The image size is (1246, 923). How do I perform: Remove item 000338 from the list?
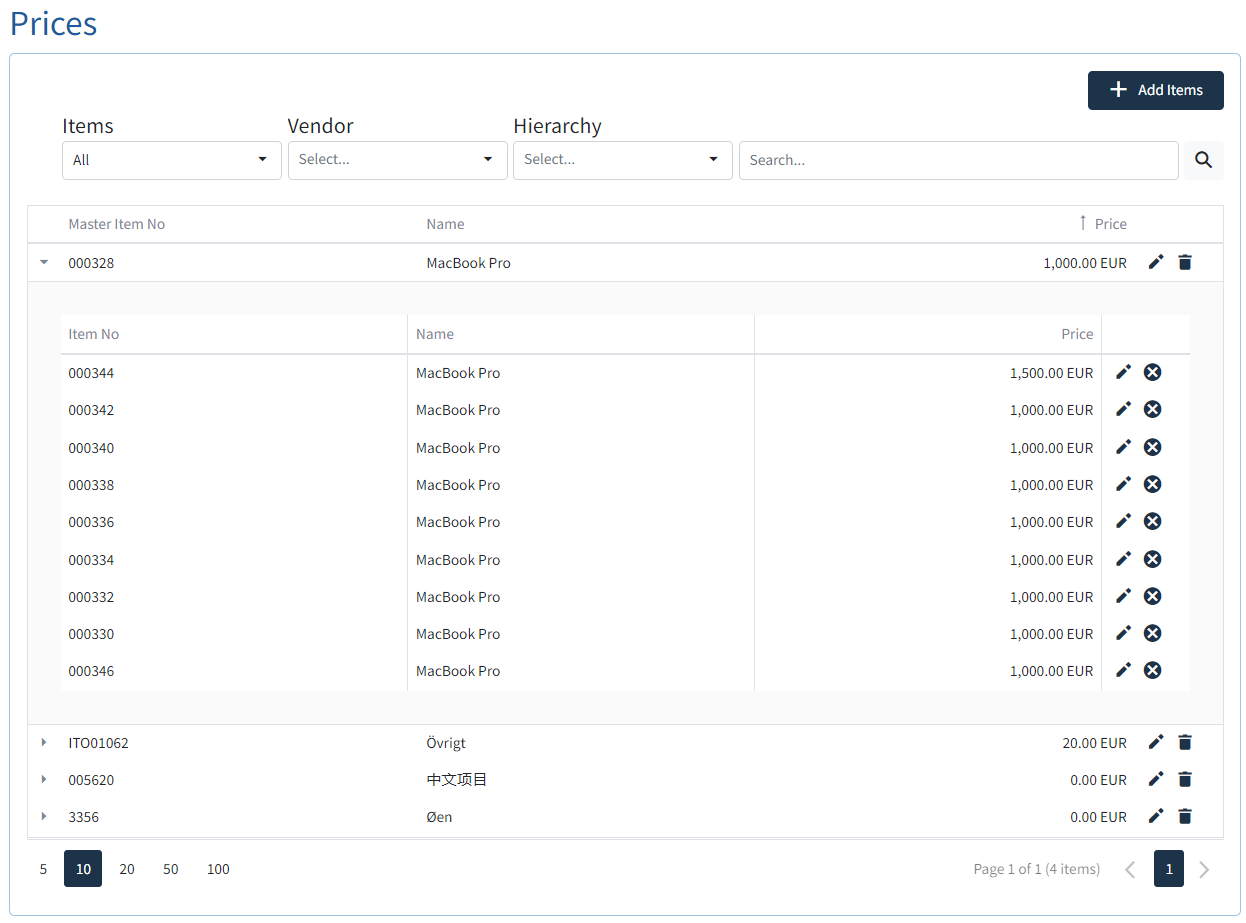pos(1152,484)
